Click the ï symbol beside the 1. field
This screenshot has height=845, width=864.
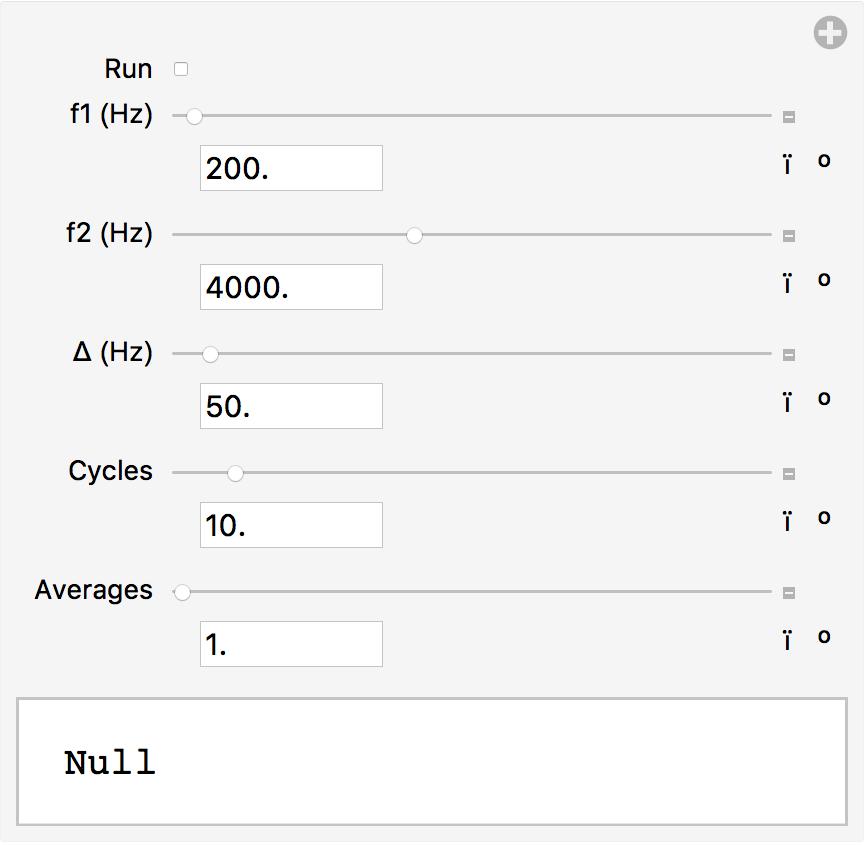coord(787,640)
